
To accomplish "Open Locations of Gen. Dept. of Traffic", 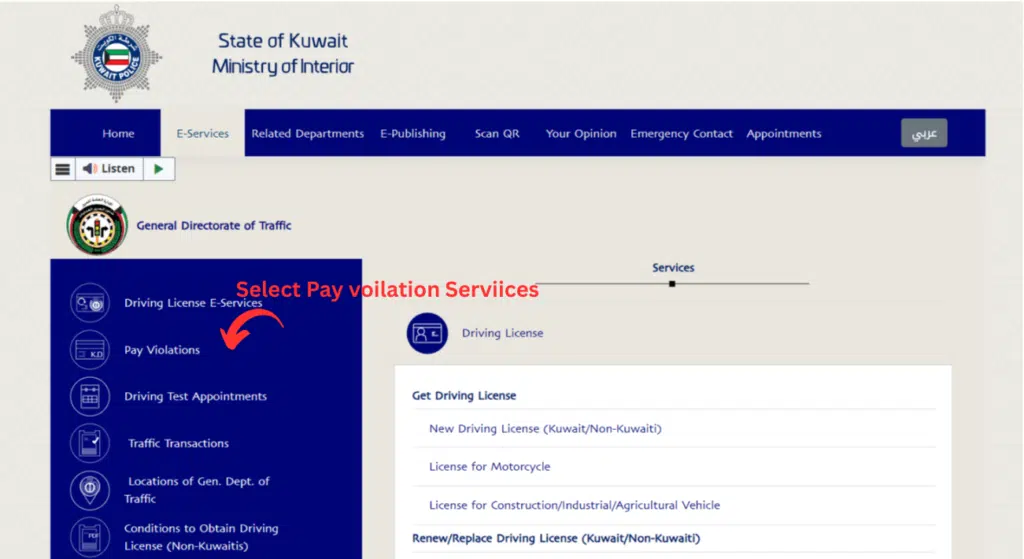I will [197, 490].
